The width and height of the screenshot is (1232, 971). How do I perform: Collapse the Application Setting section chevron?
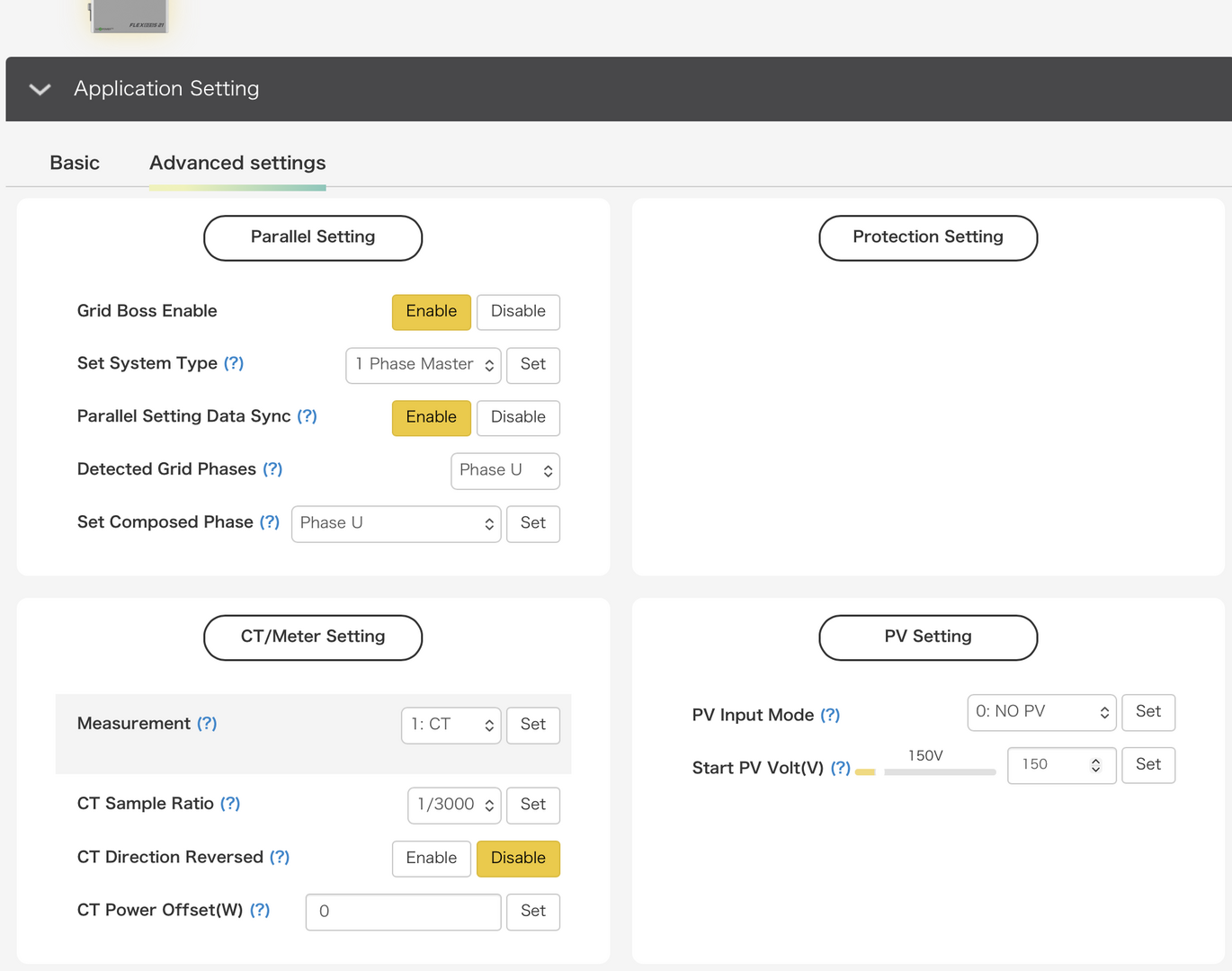pyautogui.click(x=40, y=89)
